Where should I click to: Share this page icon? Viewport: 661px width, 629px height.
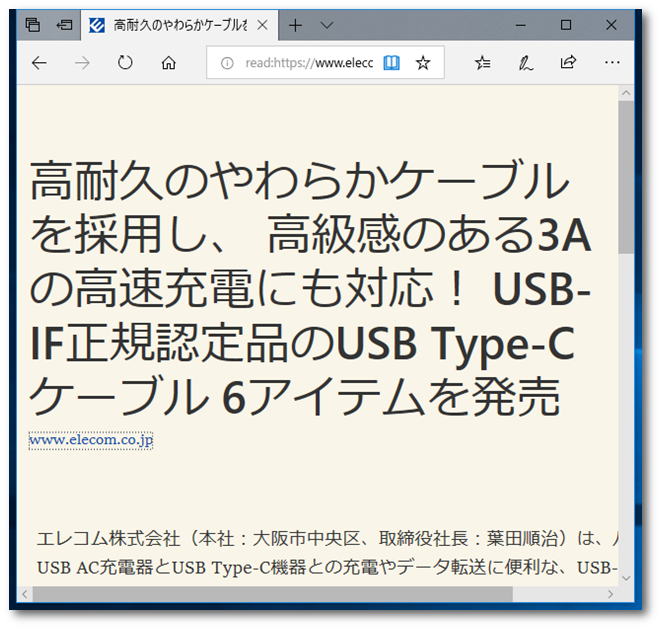(x=568, y=63)
